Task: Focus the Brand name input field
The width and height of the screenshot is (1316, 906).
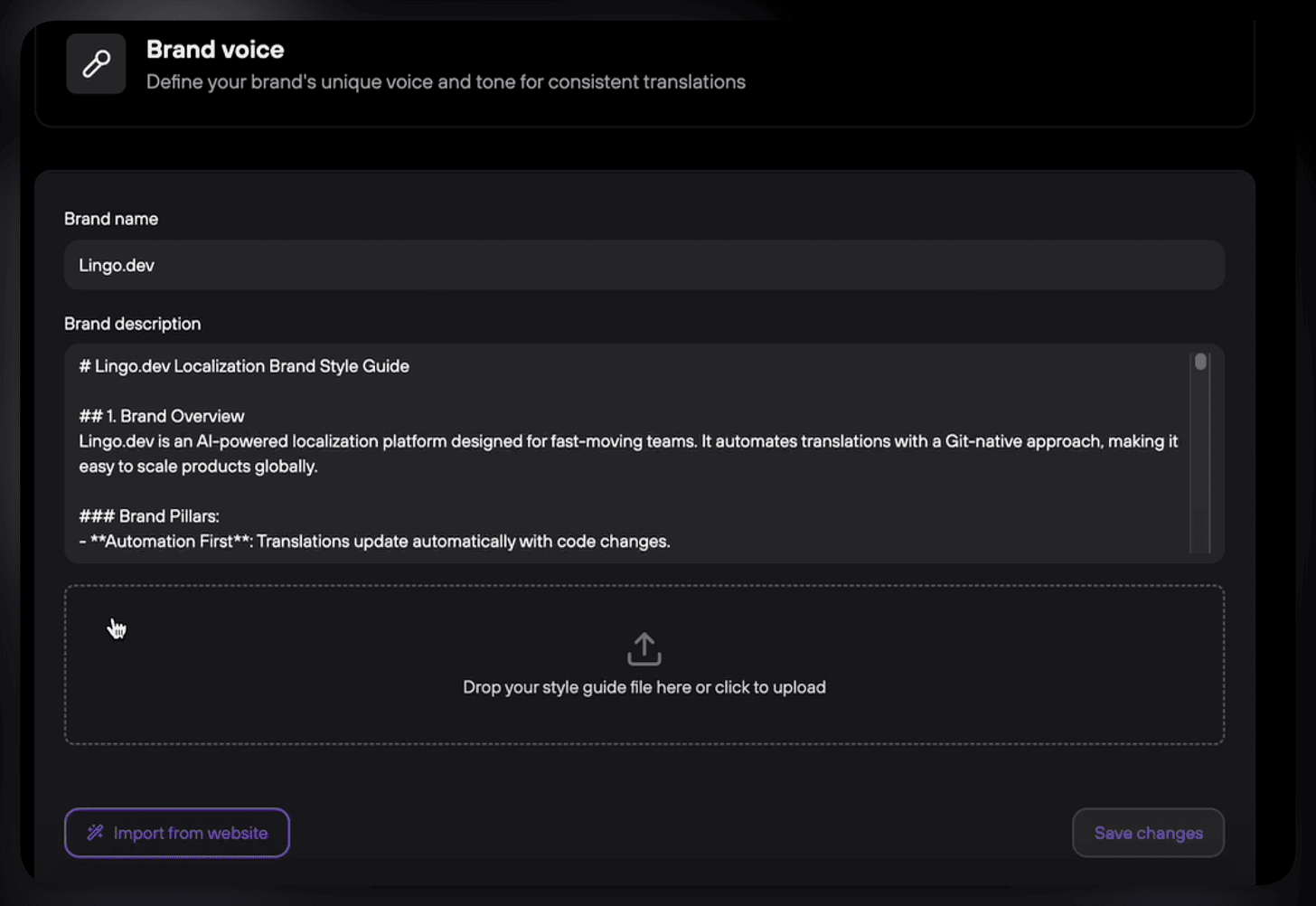Action: coord(644,265)
